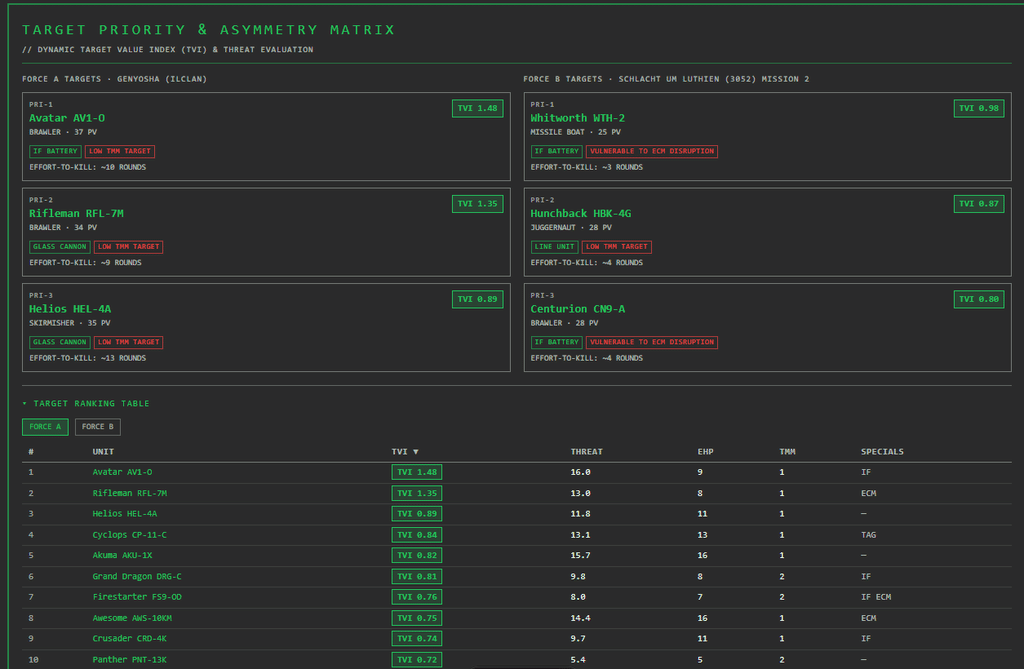
Task: Click Target Priority & Asymmetry Matrix title
Action: coord(208,30)
